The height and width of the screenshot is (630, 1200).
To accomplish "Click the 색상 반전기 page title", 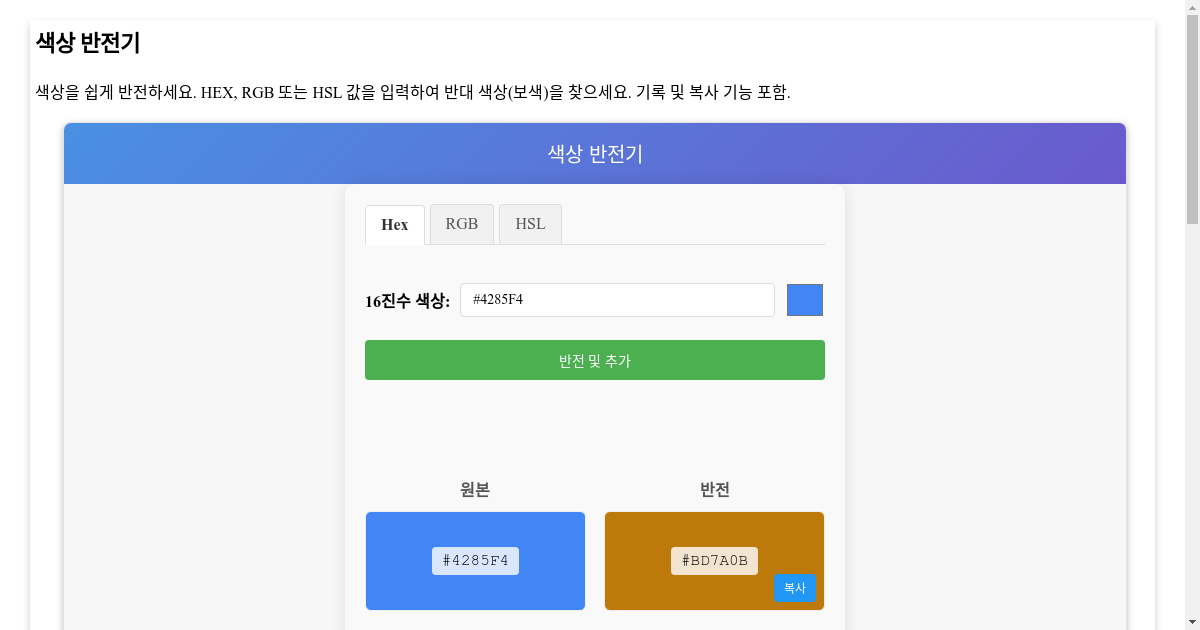I will (85, 44).
